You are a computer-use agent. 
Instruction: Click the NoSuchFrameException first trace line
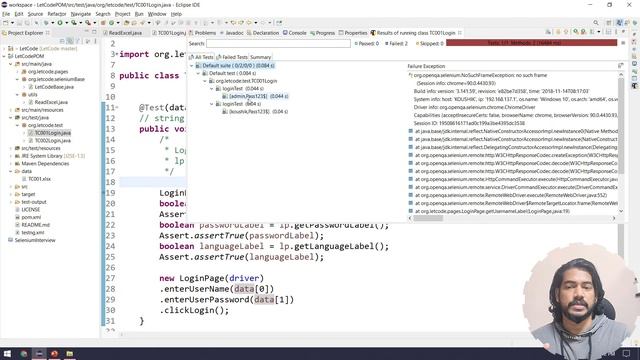click(480, 75)
